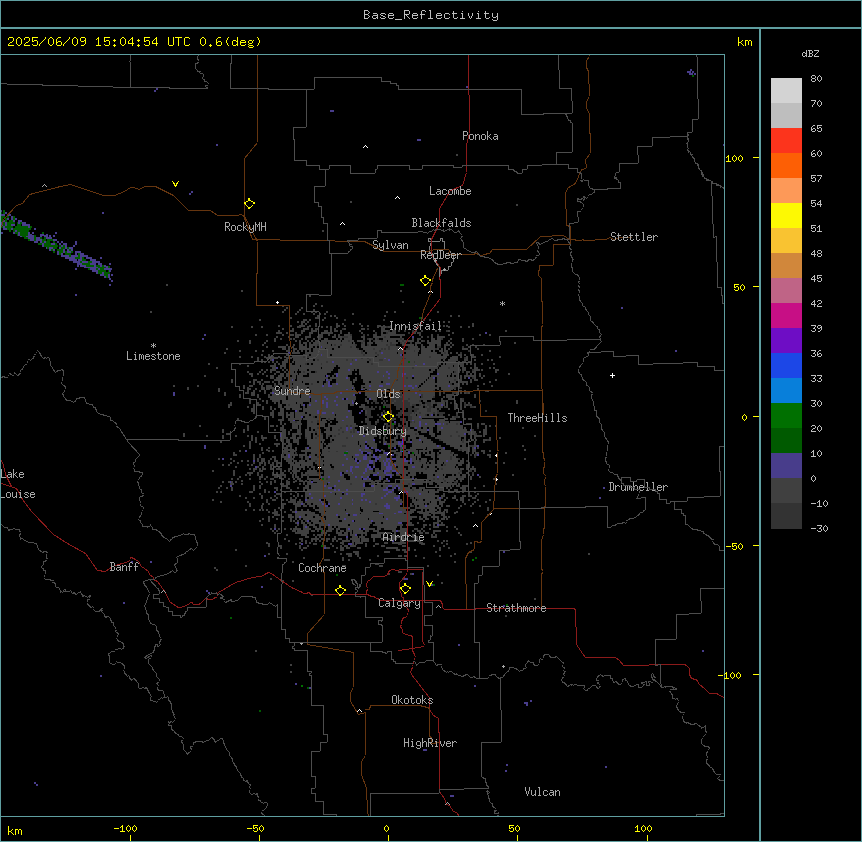Pick the bright green 30–20 dBZ swatch
Screen dimensions: 862x842
tap(786, 416)
